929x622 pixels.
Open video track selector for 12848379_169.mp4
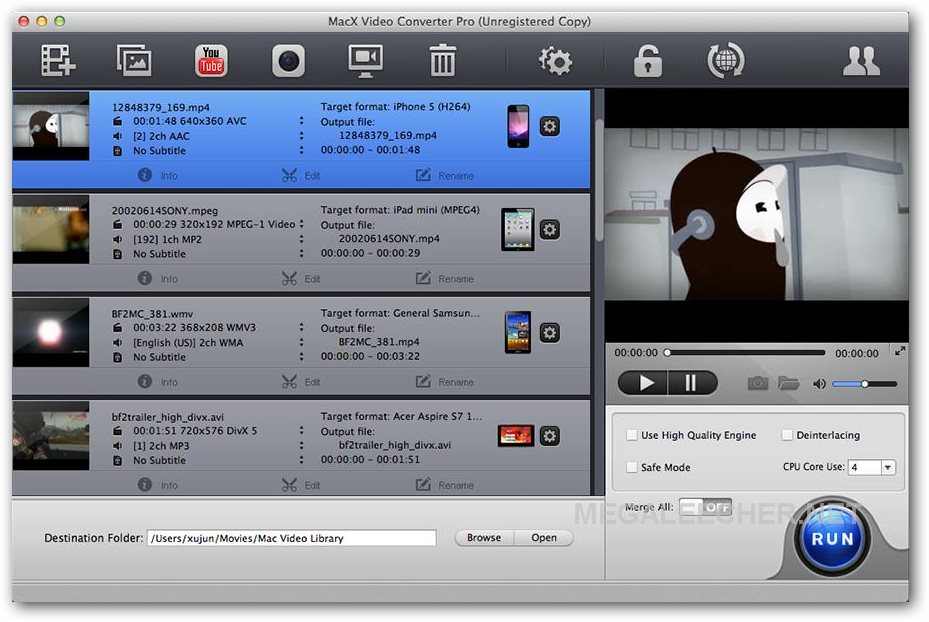pyautogui.click(x=302, y=121)
